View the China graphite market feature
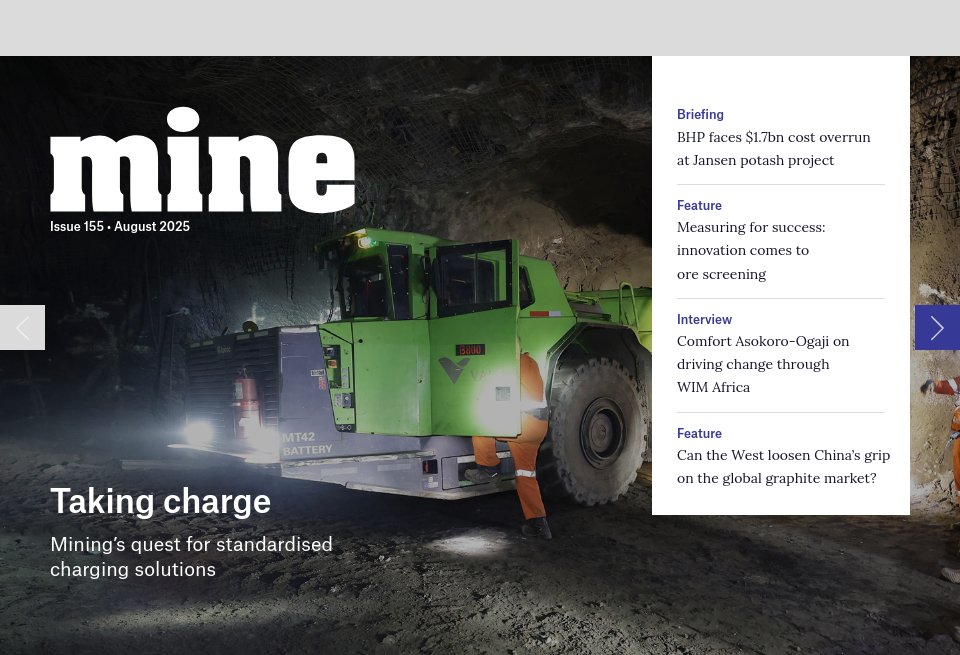The height and width of the screenshot is (655, 960). (x=783, y=466)
